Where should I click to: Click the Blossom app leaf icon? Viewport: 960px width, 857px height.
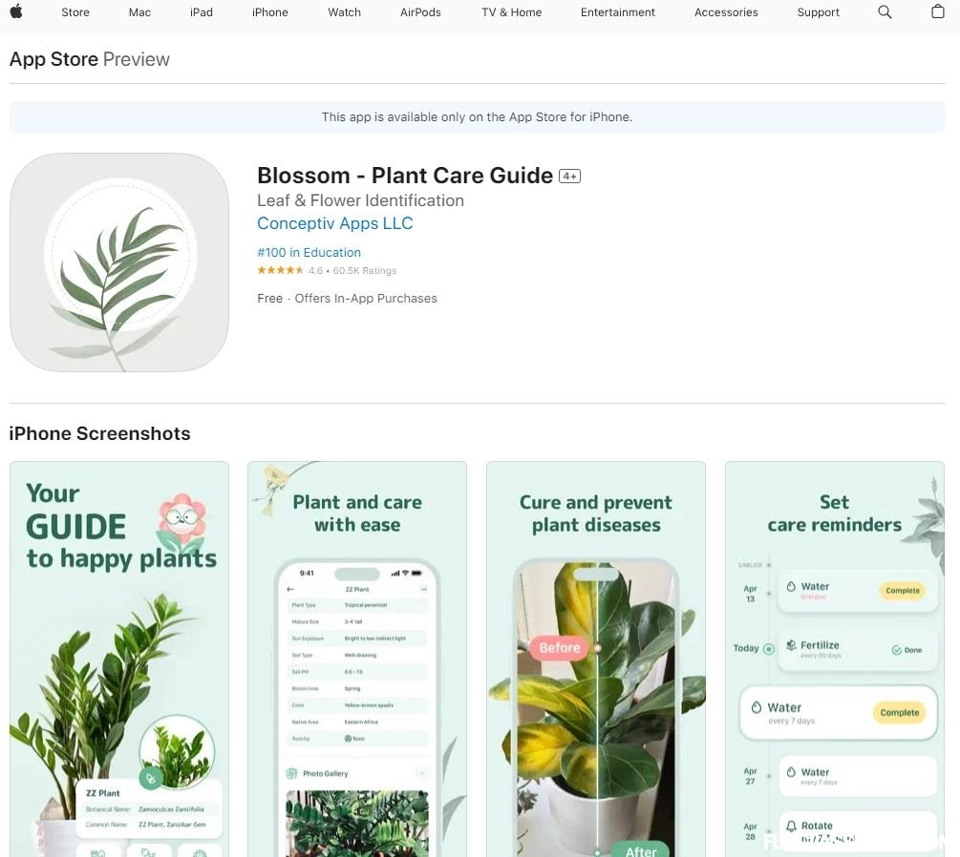tap(119, 262)
